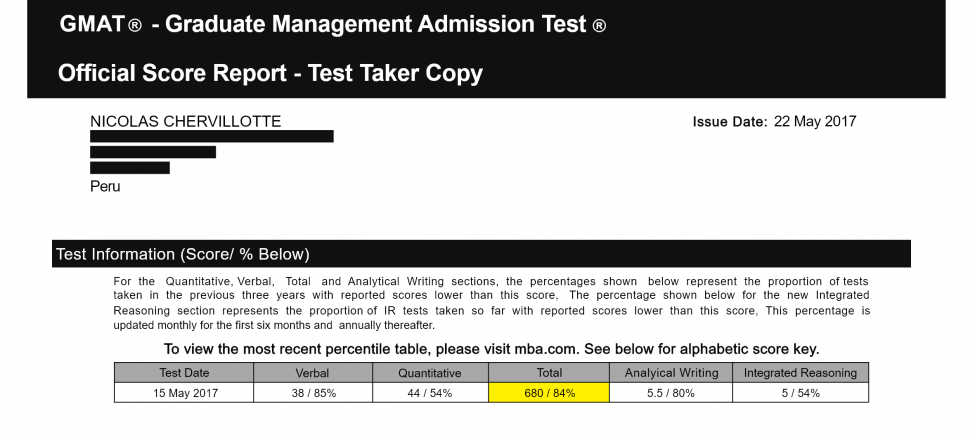This screenshot has height=440, width=975.
Task: Click the Verbal column header
Action: tap(312, 373)
